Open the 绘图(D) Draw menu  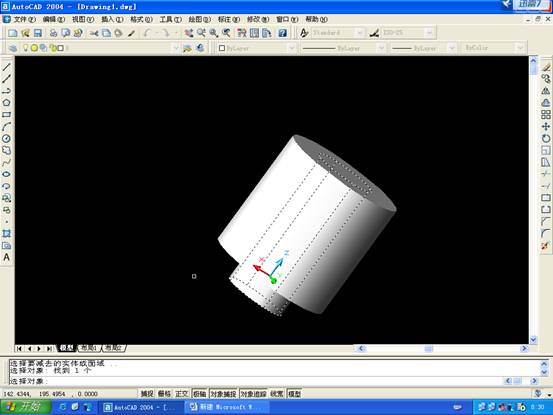pyautogui.click(x=199, y=19)
